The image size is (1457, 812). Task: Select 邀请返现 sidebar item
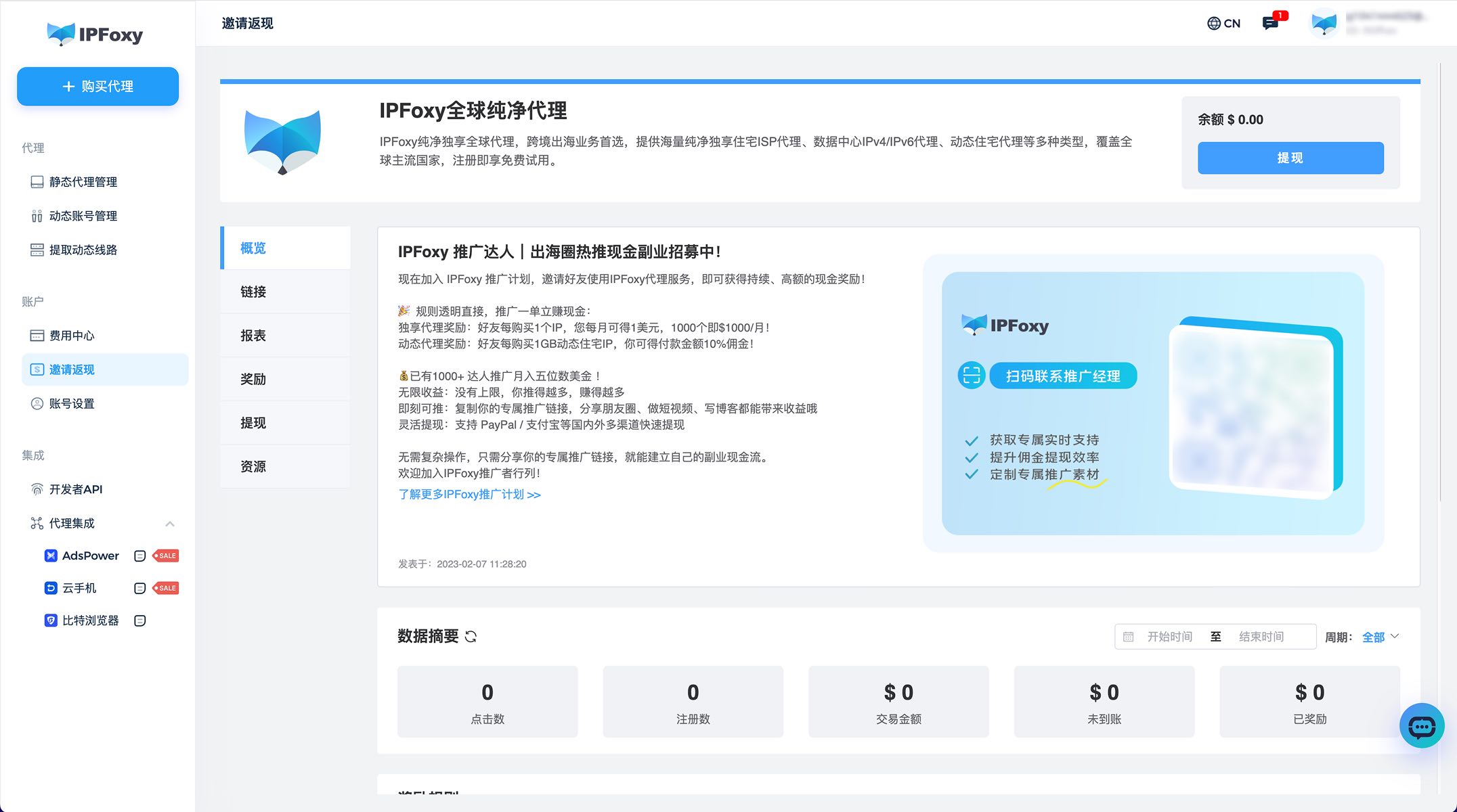(105, 369)
